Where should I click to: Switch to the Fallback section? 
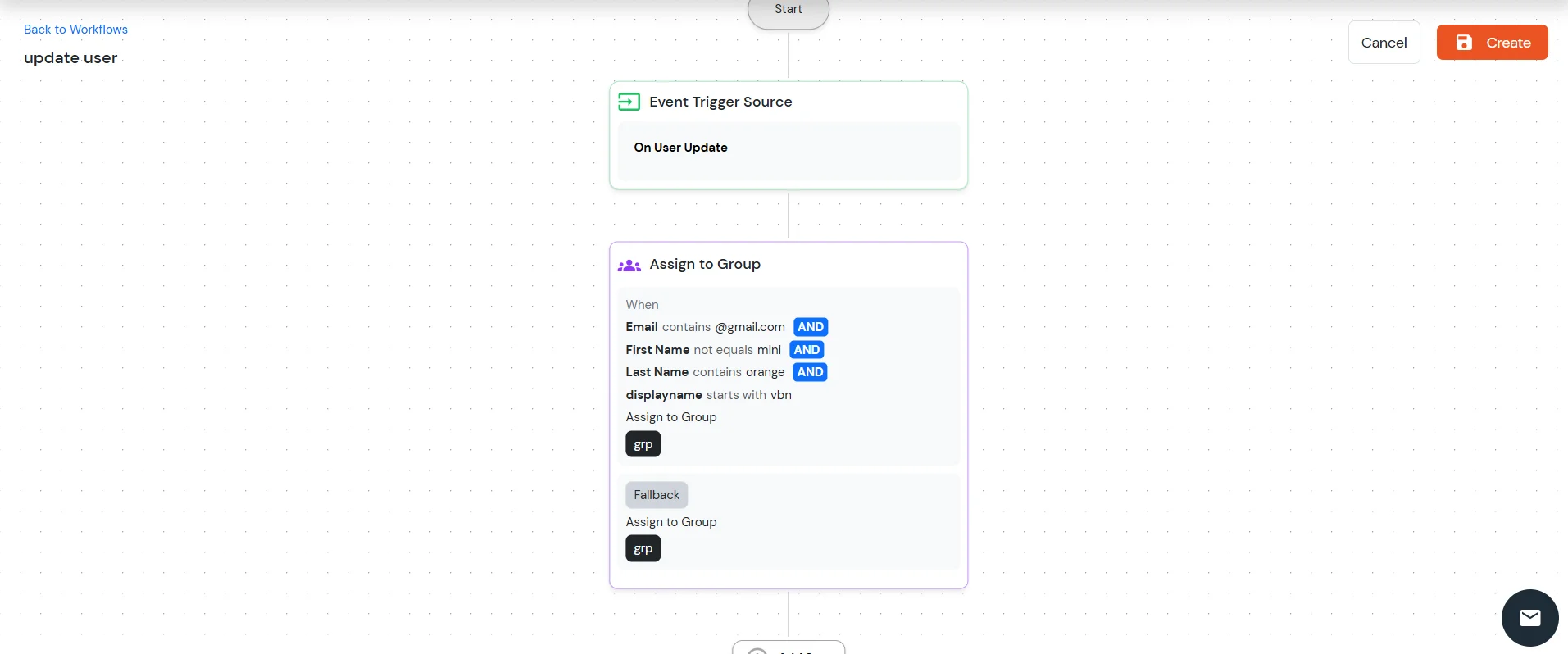657,494
